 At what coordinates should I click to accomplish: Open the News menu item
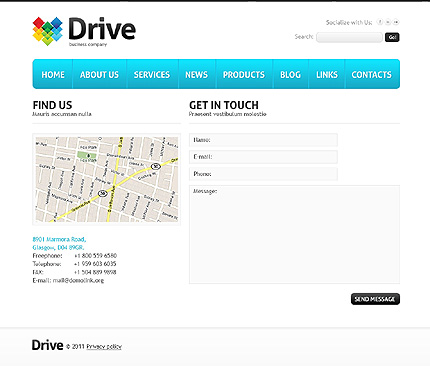pyautogui.click(x=197, y=74)
